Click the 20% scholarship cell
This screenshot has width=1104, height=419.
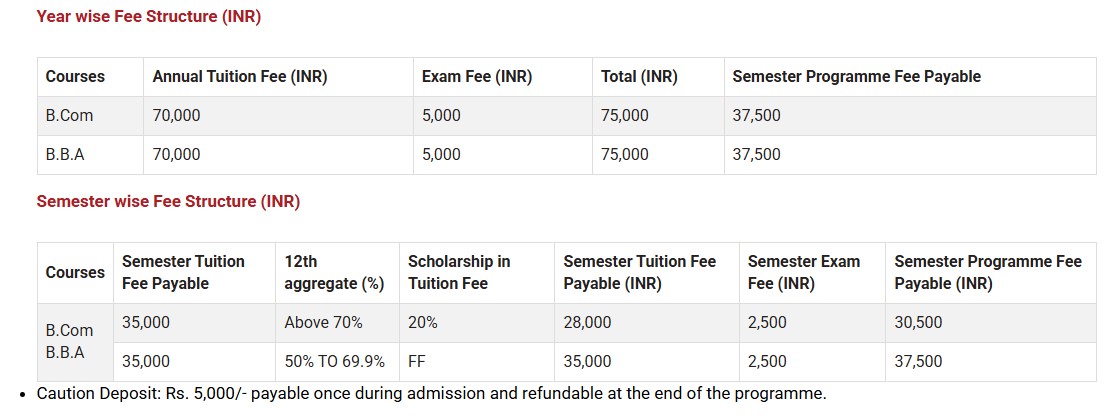click(422, 323)
